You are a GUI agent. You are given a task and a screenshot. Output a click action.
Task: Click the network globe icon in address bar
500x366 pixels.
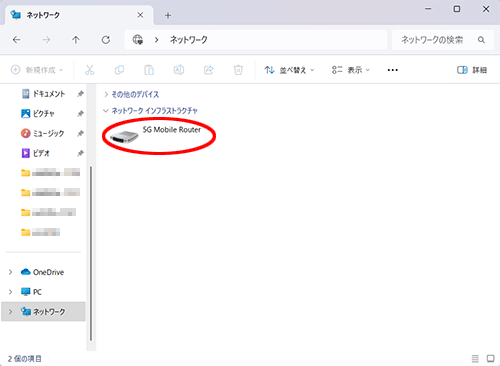click(x=138, y=40)
